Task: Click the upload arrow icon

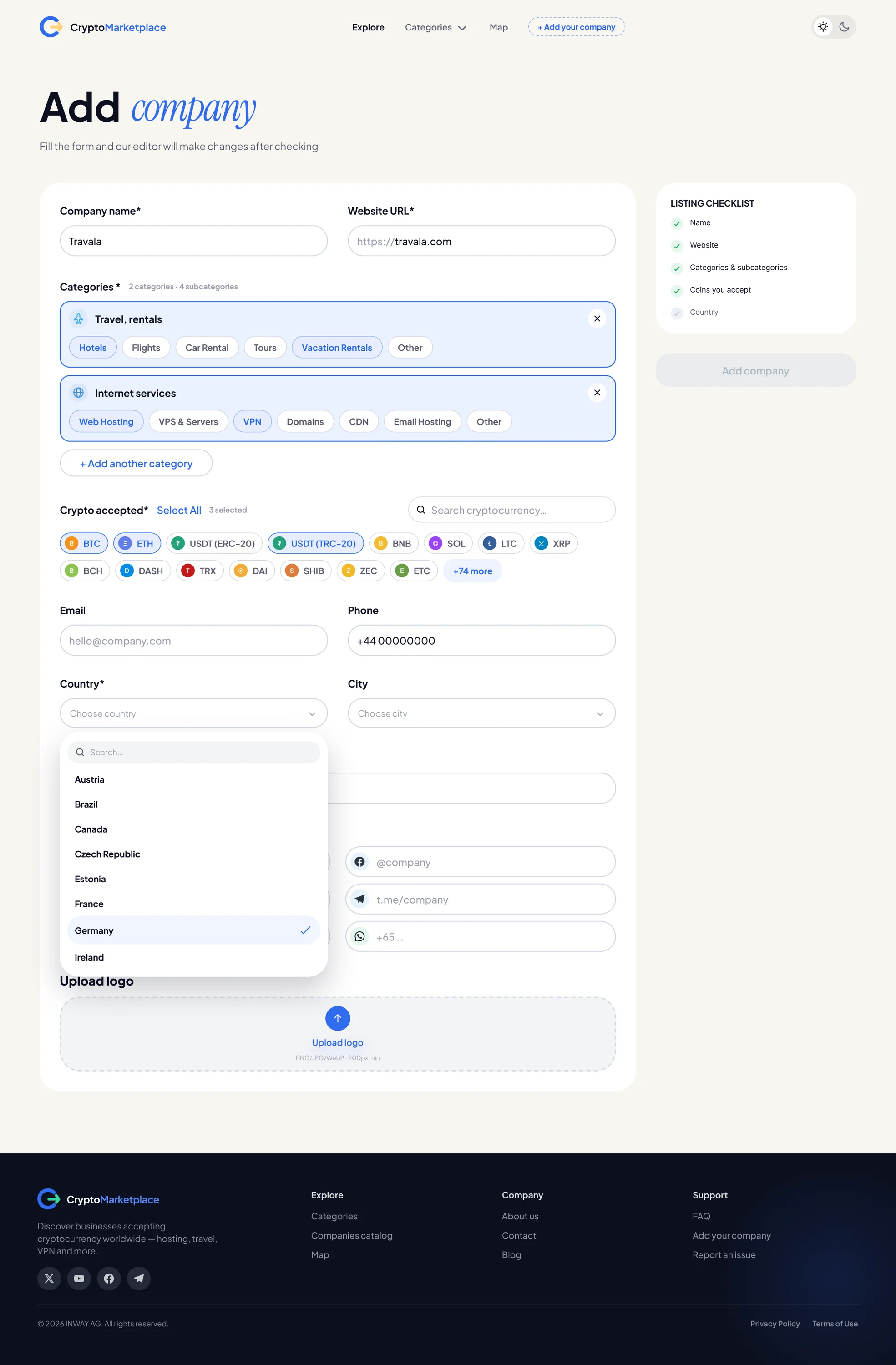Action: [337, 1018]
